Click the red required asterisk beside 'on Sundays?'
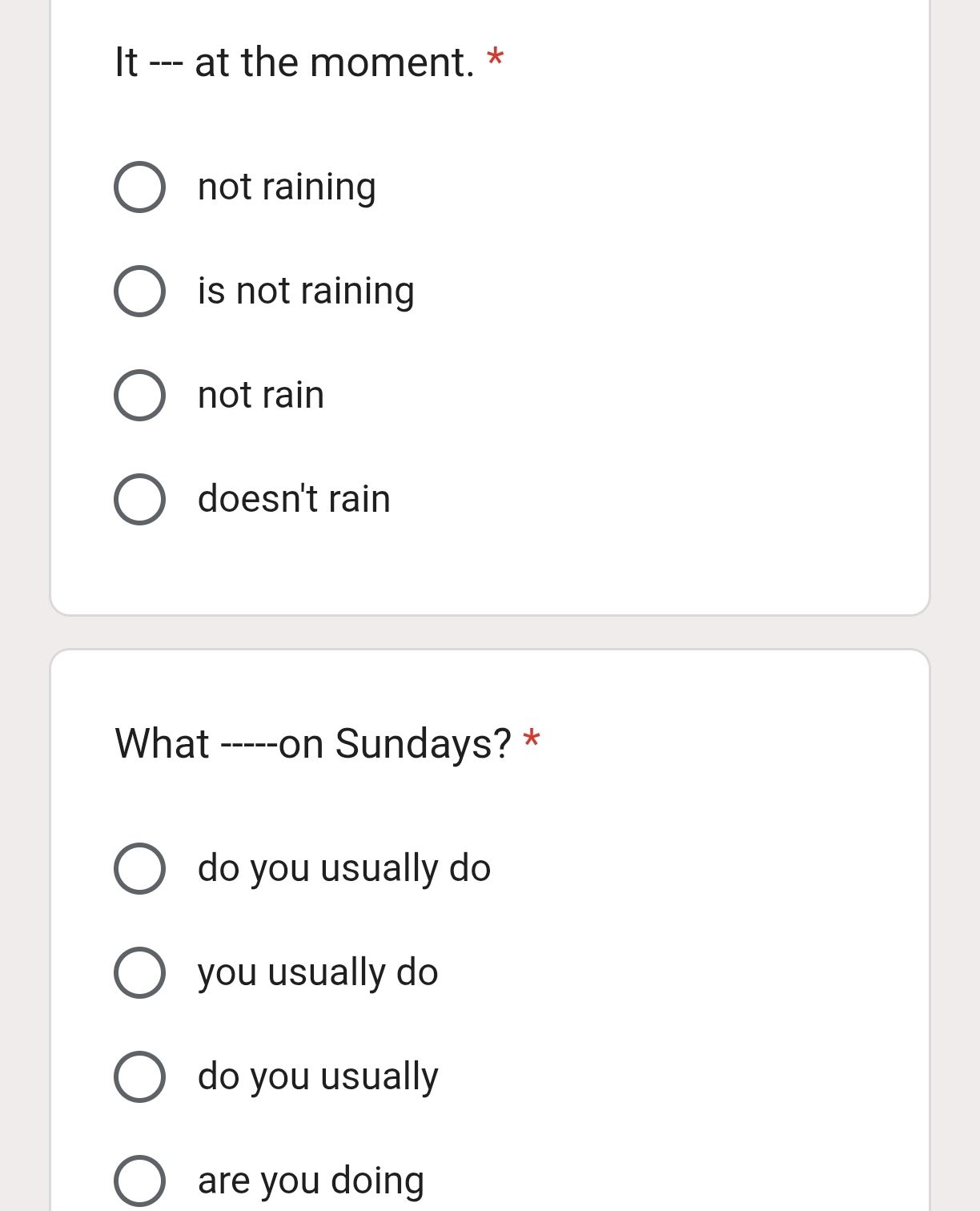Viewport: 980px width, 1211px height. point(532,739)
